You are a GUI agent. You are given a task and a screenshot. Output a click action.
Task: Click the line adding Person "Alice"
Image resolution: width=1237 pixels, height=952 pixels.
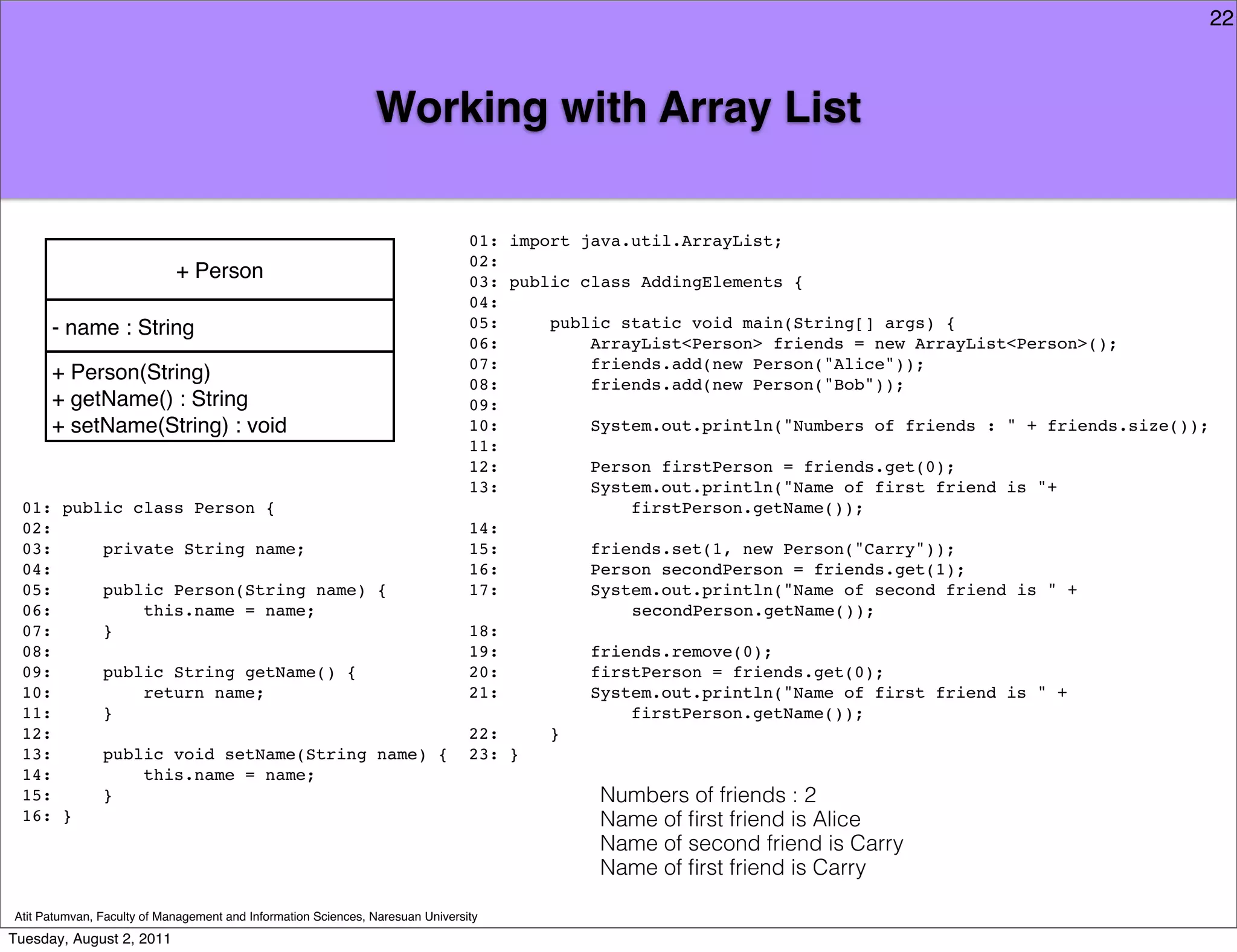point(757,365)
